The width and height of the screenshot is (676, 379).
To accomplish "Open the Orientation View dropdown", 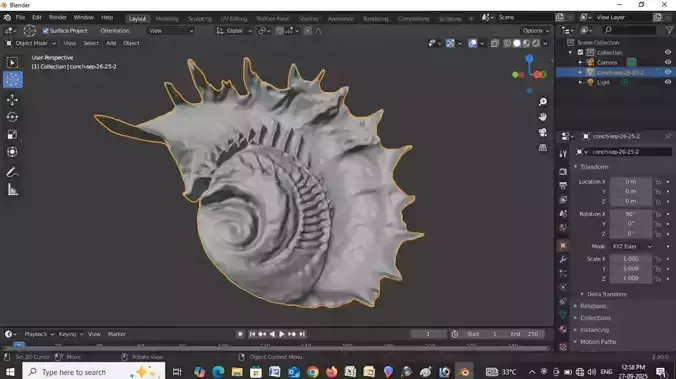I will pos(171,31).
